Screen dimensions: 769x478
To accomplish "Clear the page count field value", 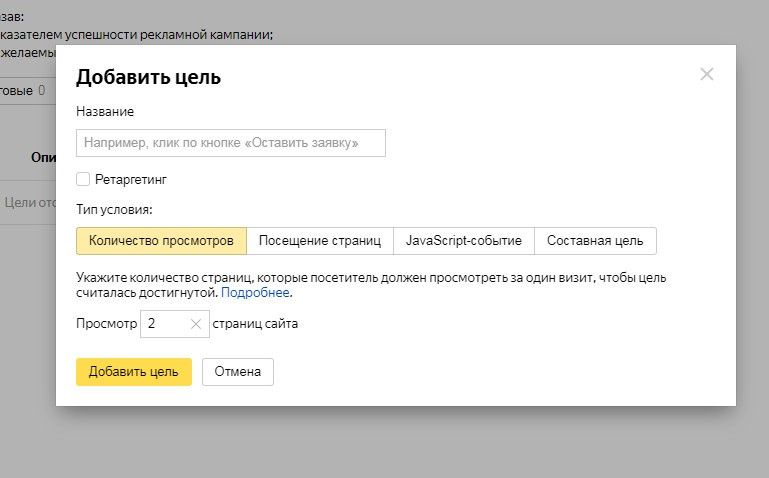I will click(196, 323).
